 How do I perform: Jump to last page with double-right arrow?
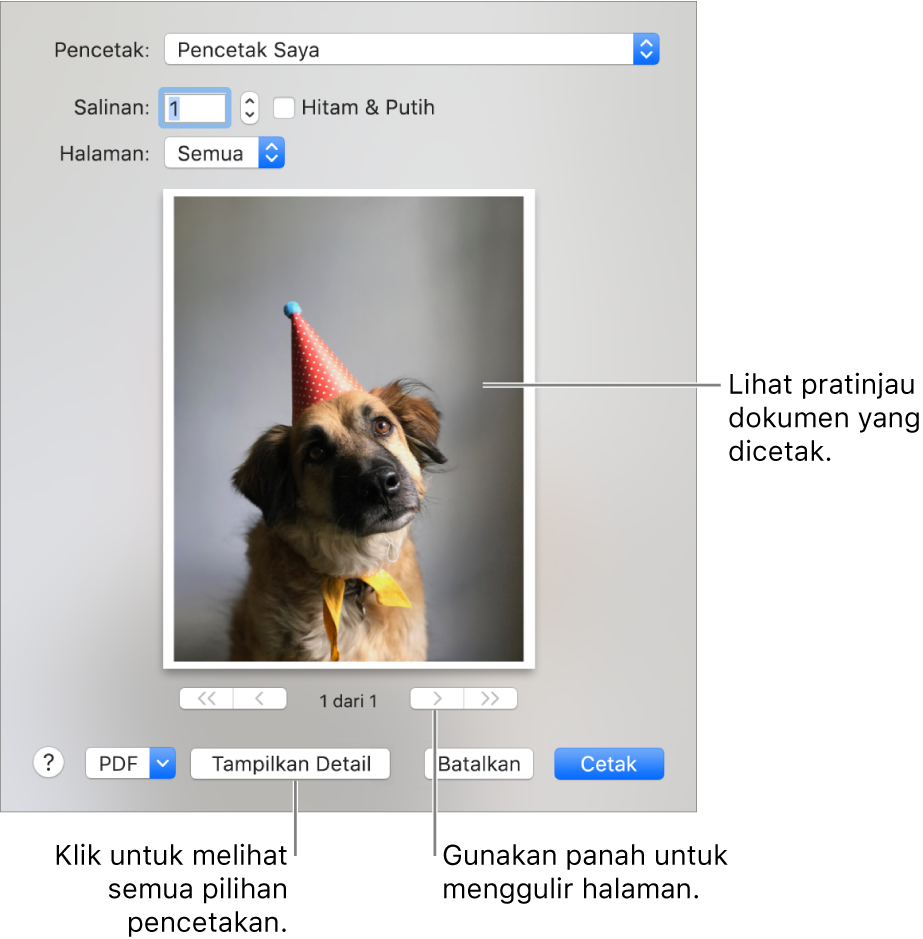tap(490, 698)
